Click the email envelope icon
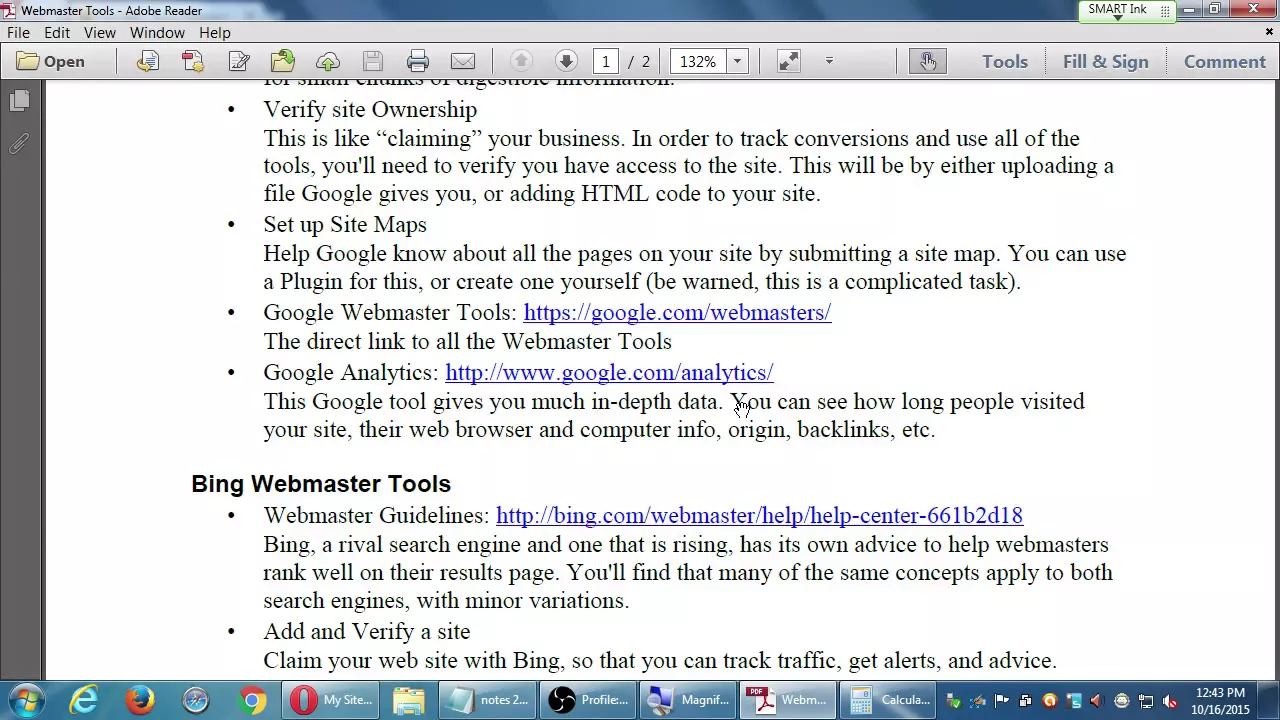1280x720 pixels. [463, 62]
